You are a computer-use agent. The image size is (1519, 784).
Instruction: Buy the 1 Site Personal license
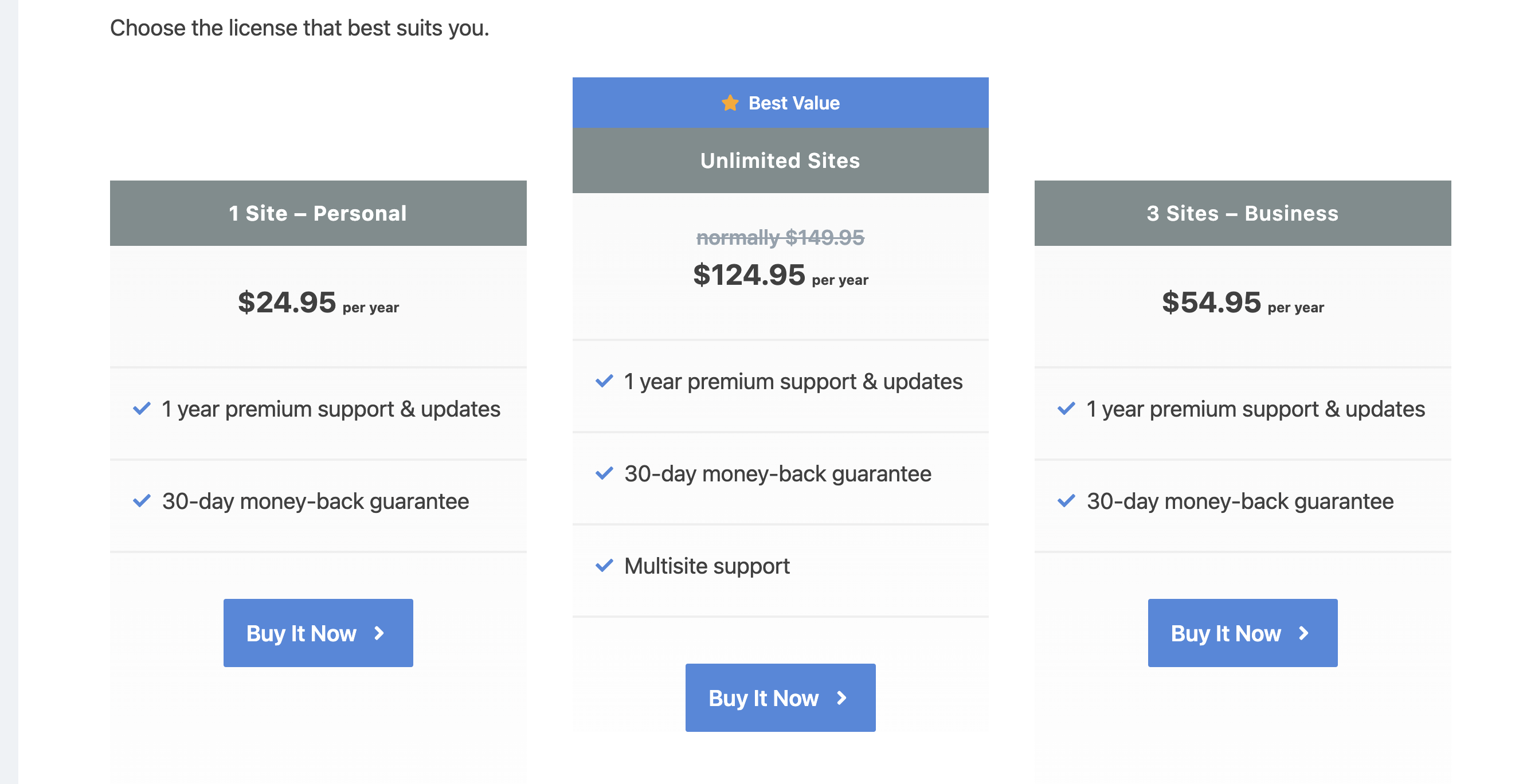point(319,633)
